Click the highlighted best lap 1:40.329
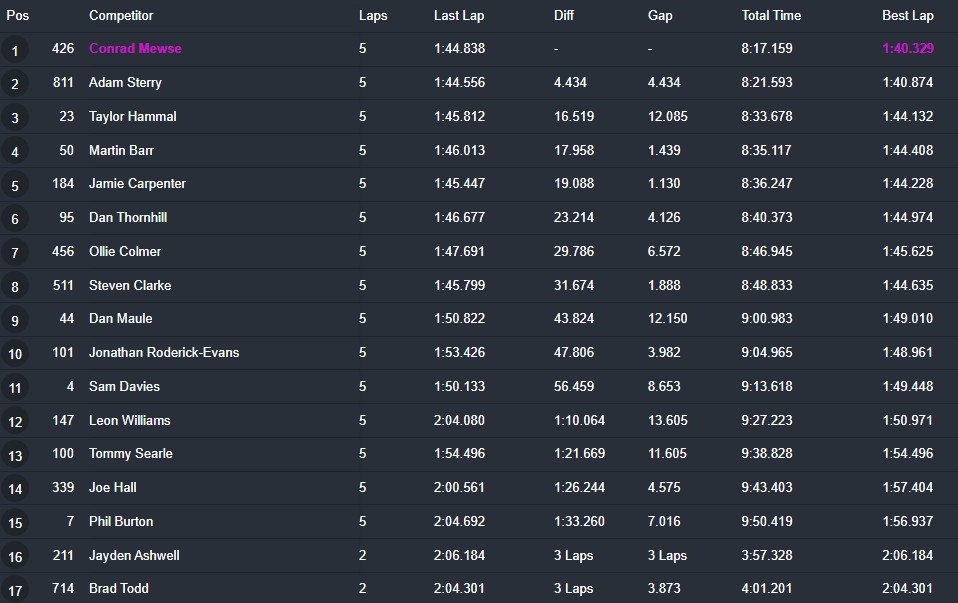Screen dimensions: 958x603 click(x=907, y=49)
